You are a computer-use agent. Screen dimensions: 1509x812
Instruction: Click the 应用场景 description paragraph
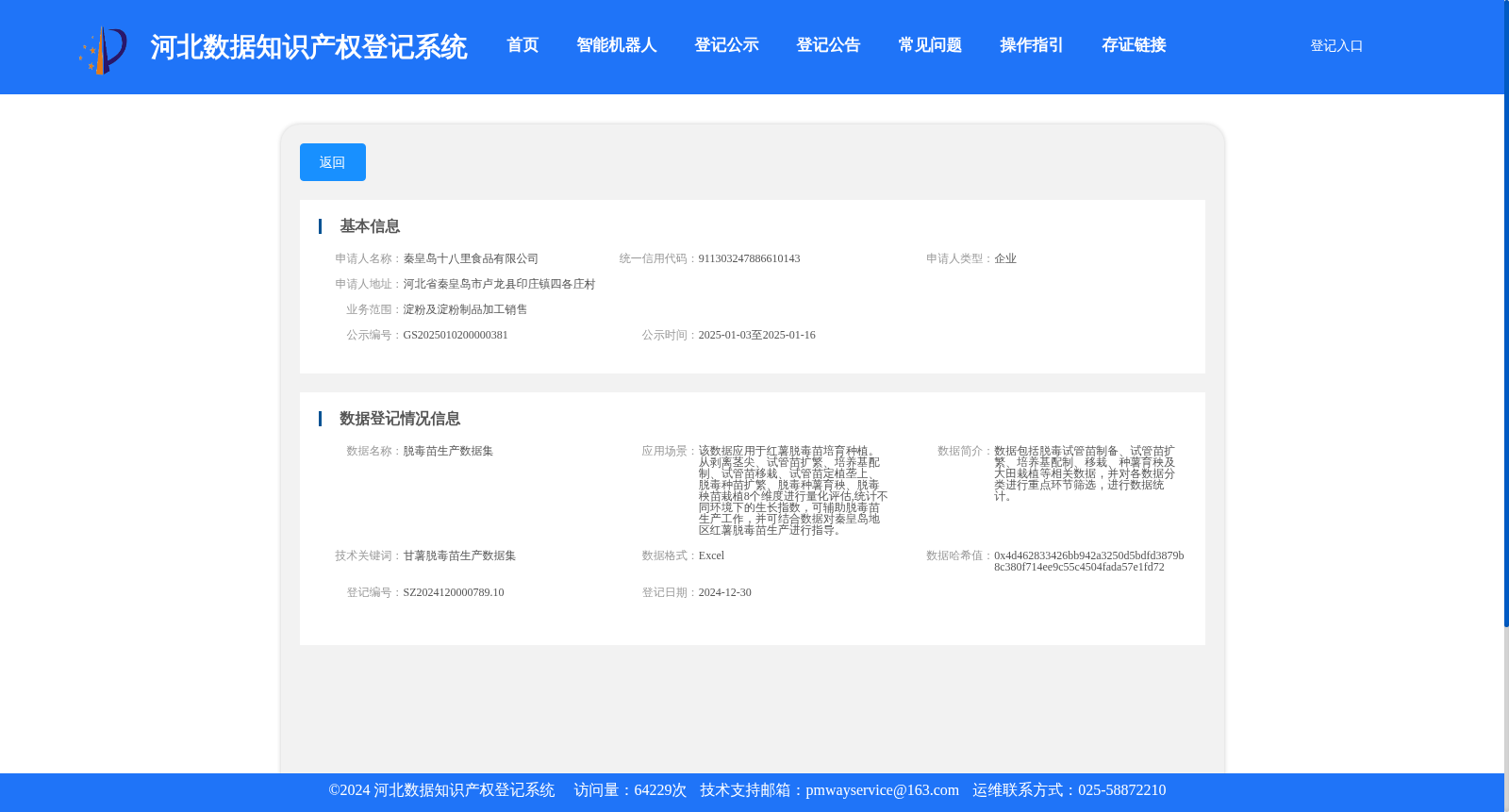tap(793, 490)
